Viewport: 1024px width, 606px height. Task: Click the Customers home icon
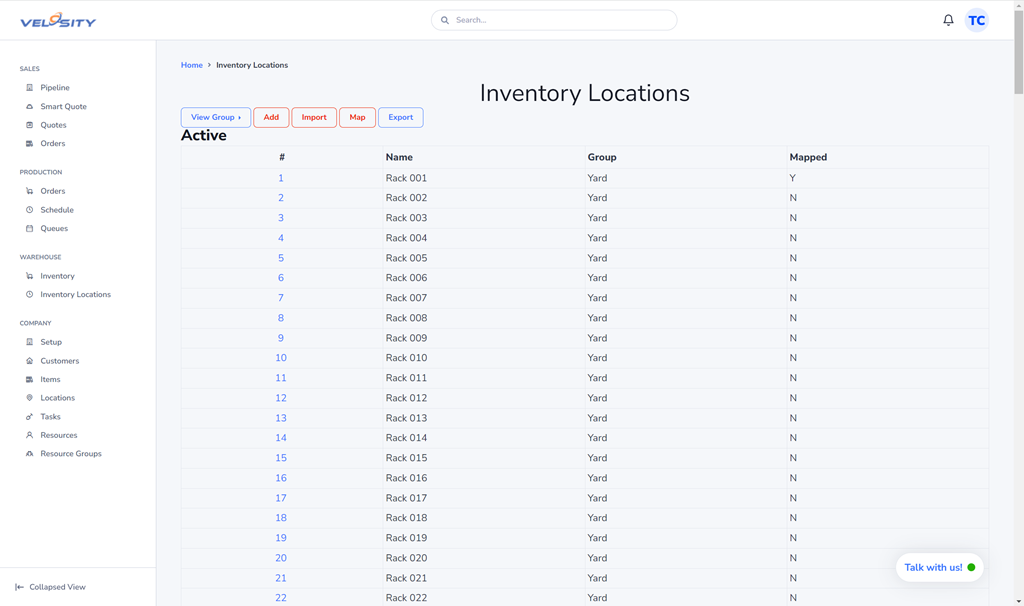(29, 361)
